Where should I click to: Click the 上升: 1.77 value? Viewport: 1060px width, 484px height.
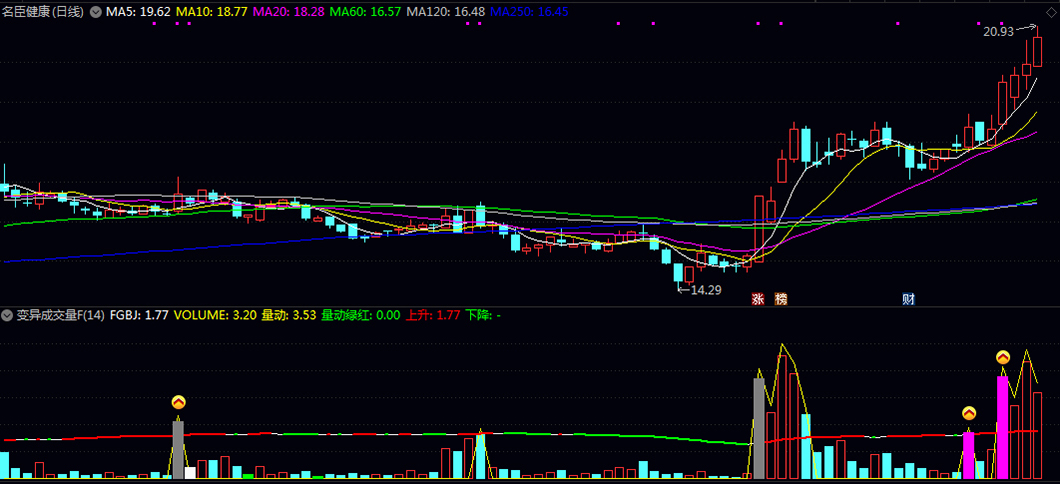[433, 314]
